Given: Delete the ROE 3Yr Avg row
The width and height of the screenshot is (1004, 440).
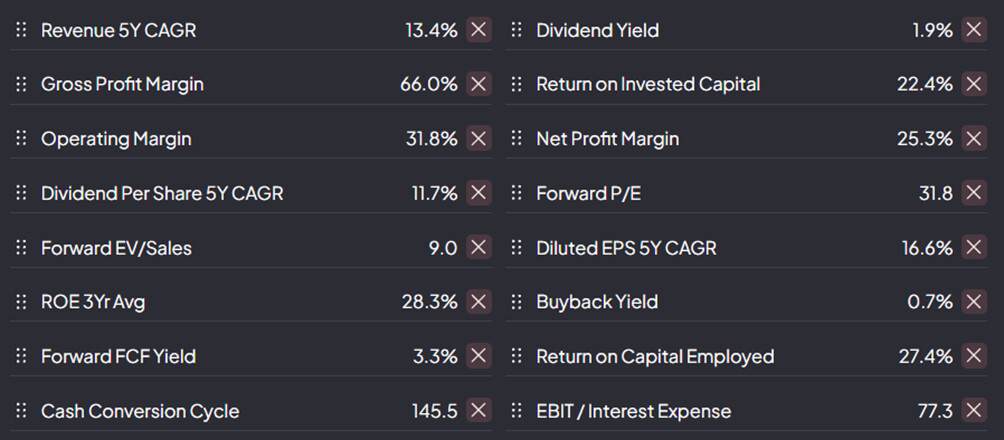Looking at the screenshot, I should 479,301.
